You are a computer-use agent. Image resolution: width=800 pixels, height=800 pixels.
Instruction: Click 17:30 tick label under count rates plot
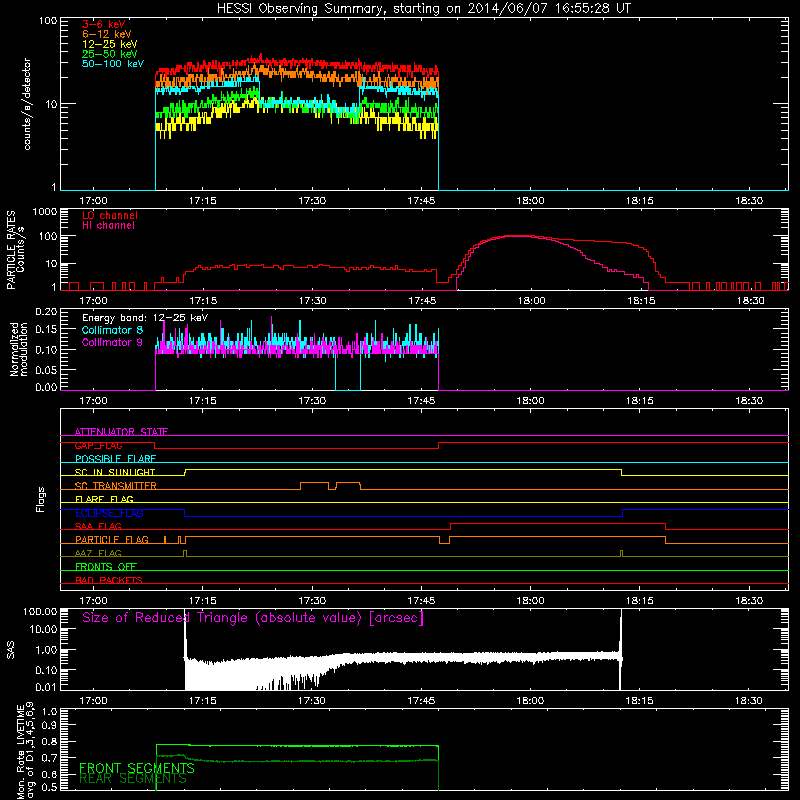pos(312,201)
